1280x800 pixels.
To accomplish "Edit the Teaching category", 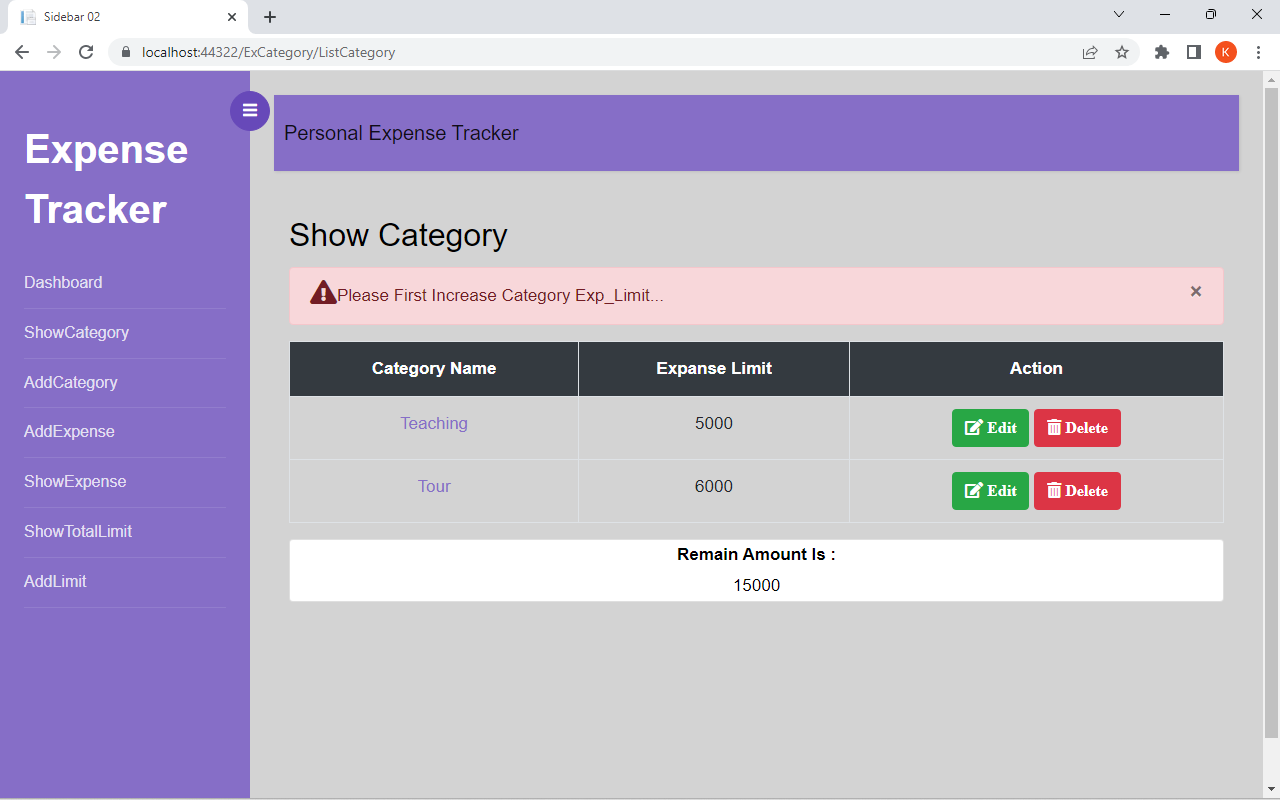I will (x=990, y=428).
